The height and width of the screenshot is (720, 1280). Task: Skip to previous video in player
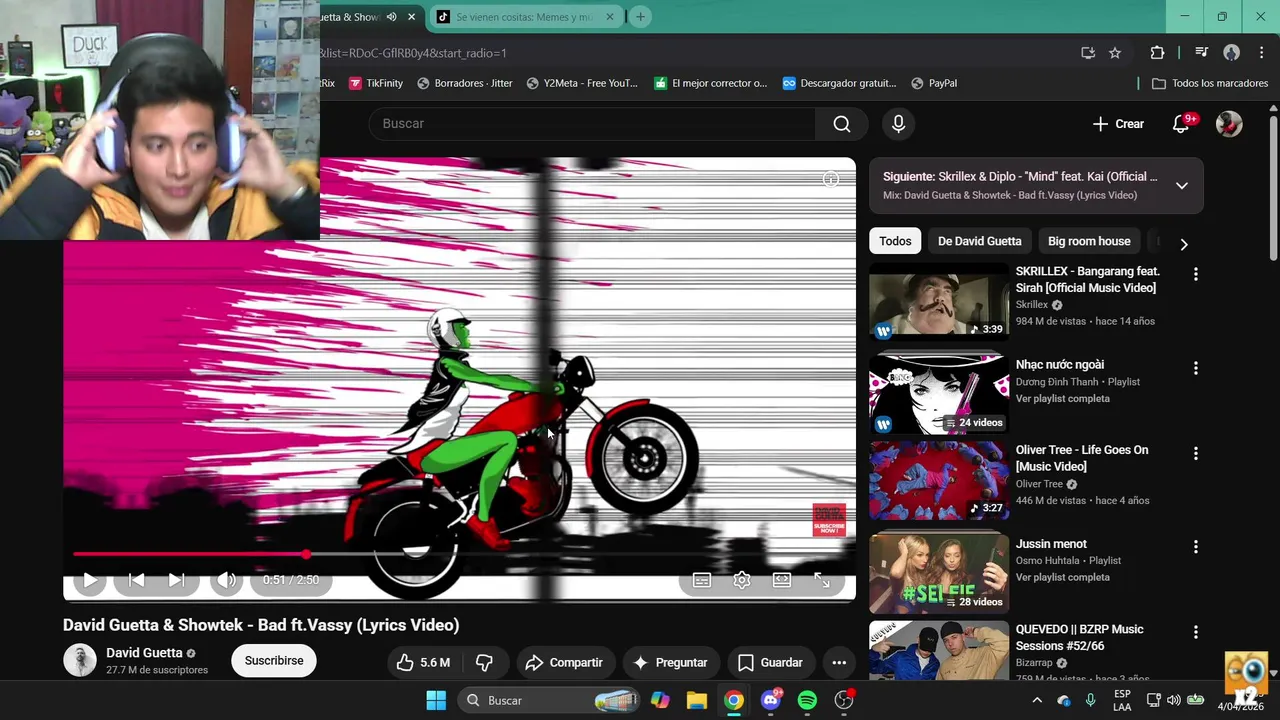click(x=137, y=580)
